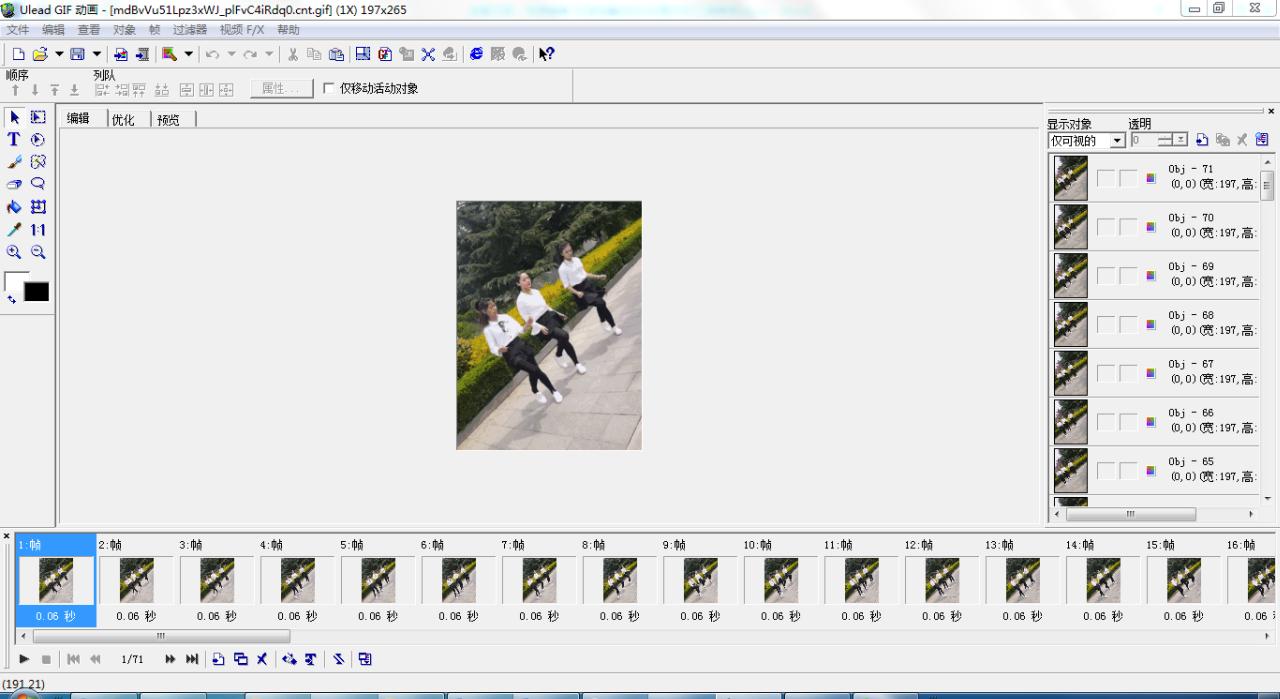Add a new frame in the frame panel
Viewport: 1280px width, 699px height.
(x=219, y=659)
